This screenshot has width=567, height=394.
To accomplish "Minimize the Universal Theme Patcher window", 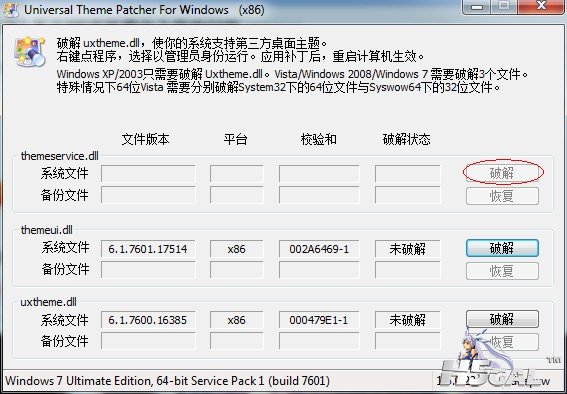I will click(x=477, y=7).
